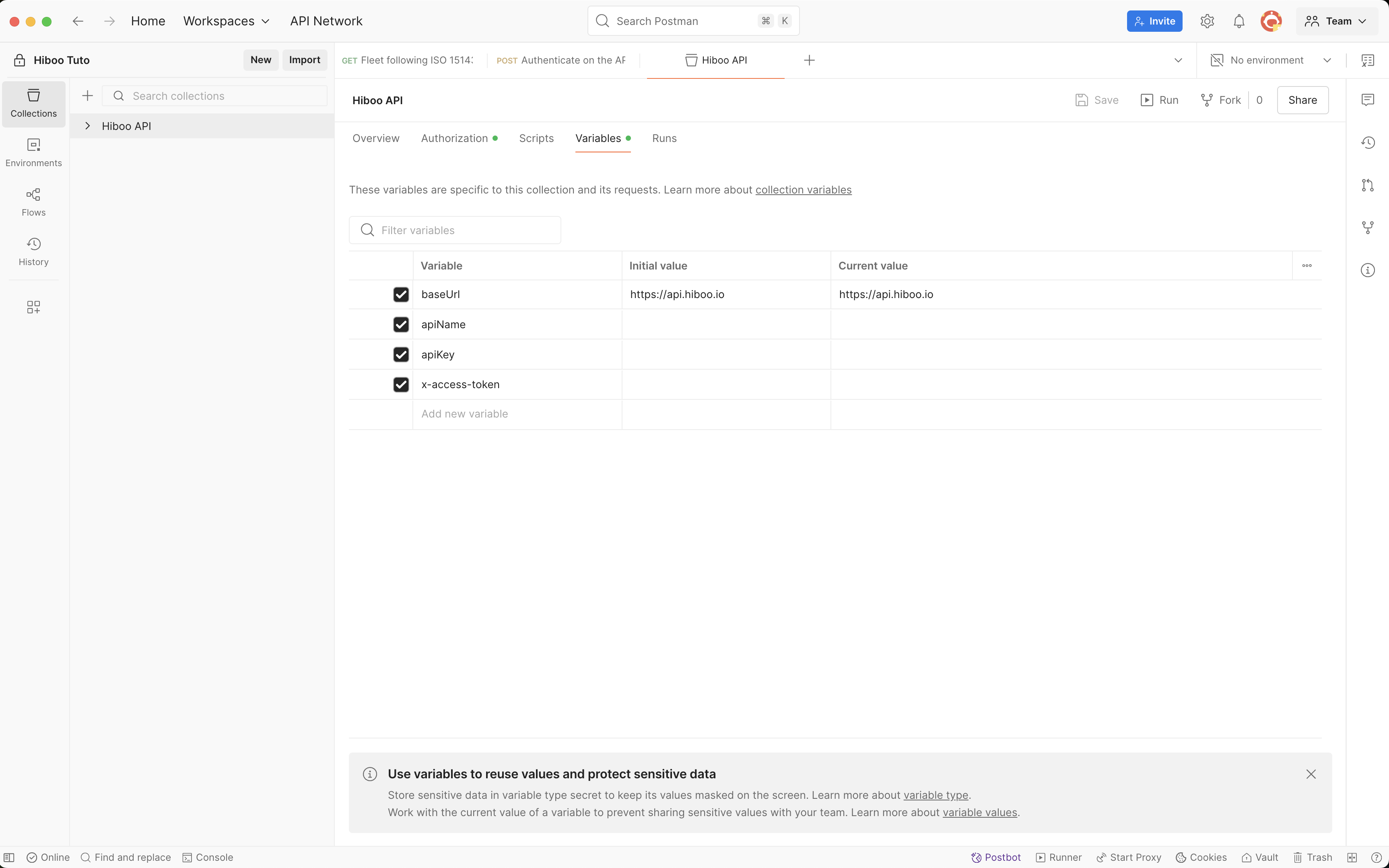Open the collection info icon in right sidebar

tap(1368, 270)
